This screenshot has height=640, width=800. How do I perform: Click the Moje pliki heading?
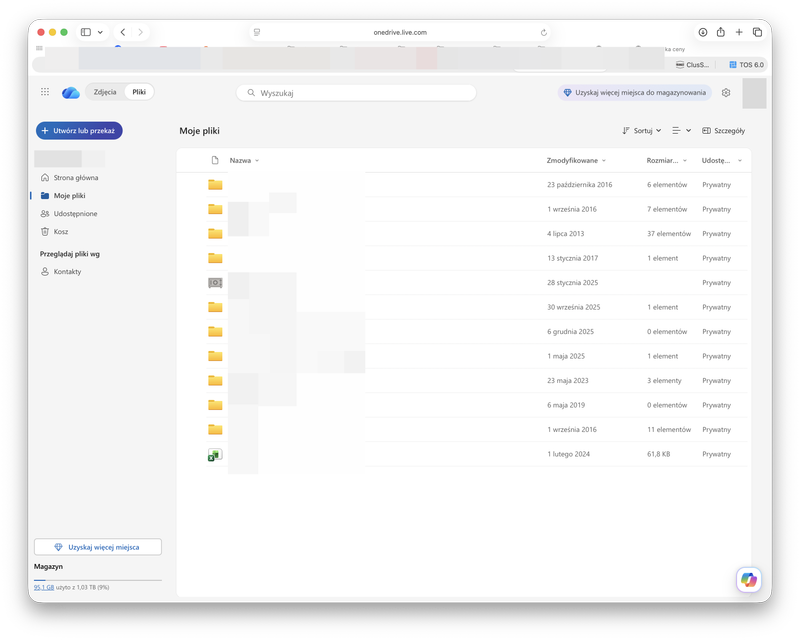199,131
